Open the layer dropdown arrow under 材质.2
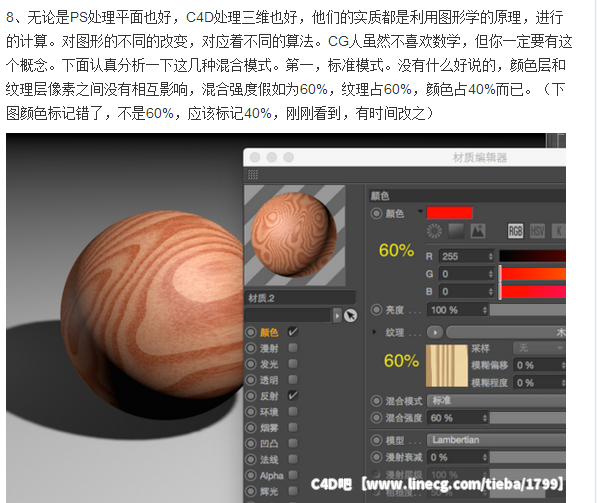This screenshot has width=597, height=503. (337, 316)
